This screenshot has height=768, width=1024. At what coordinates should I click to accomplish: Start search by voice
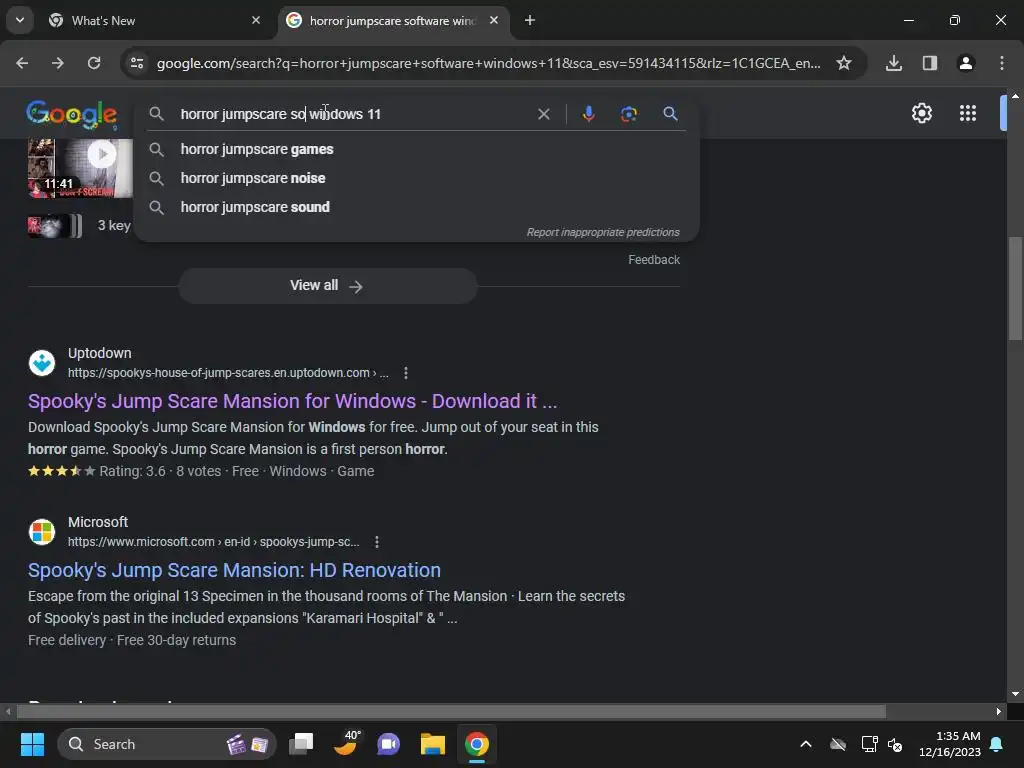(x=588, y=114)
